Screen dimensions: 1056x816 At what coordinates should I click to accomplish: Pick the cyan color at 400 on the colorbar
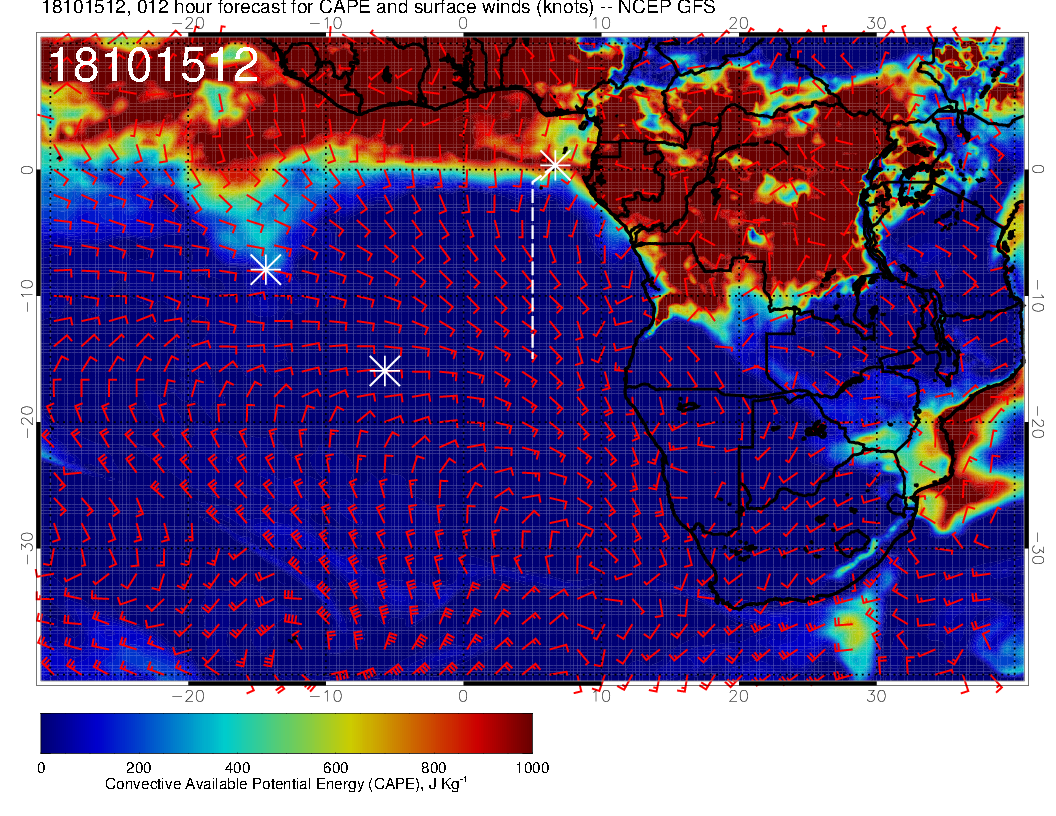coord(237,733)
